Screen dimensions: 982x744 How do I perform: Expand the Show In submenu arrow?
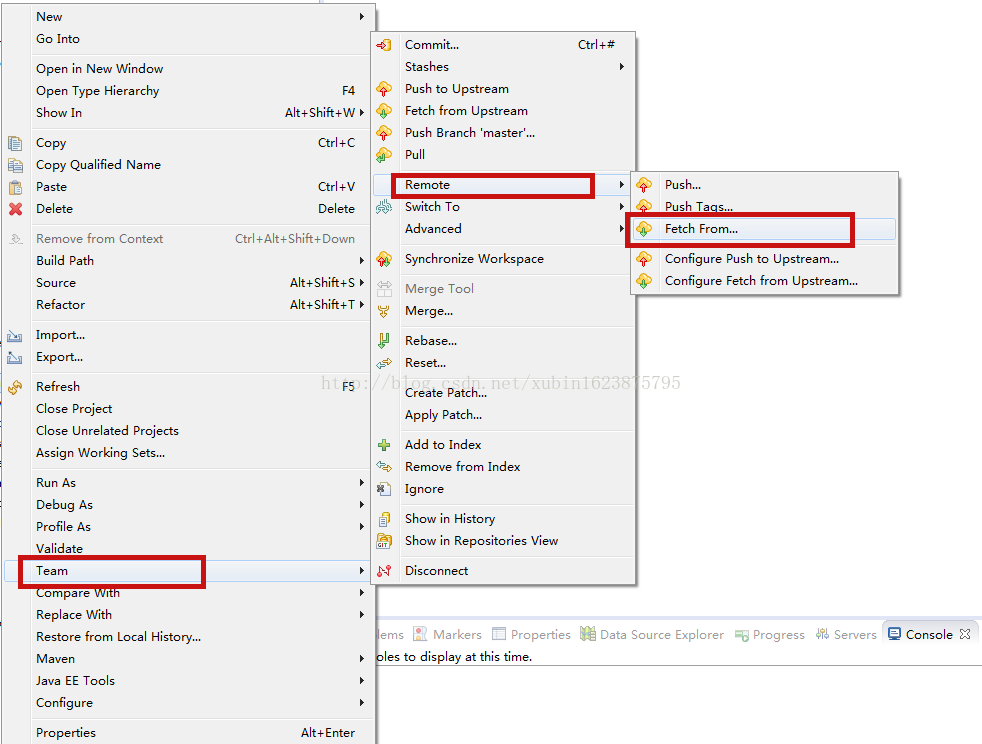pyautogui.click(x=361, y=113)
